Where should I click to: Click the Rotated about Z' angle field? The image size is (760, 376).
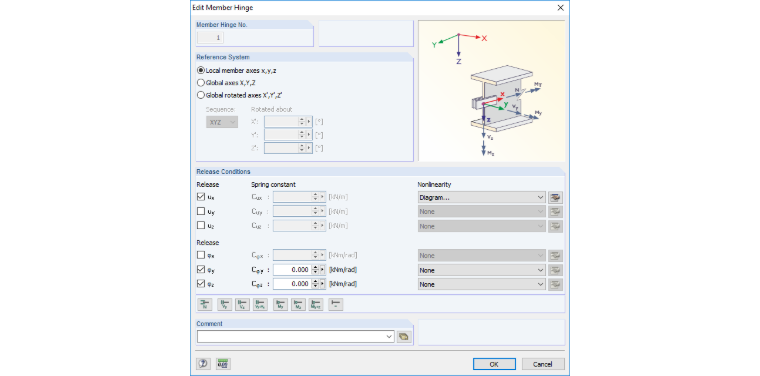[281, 148]
